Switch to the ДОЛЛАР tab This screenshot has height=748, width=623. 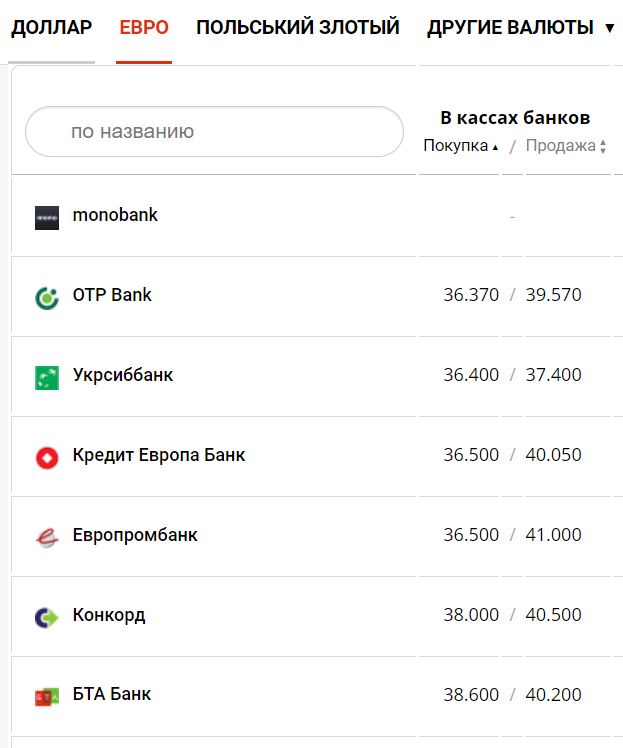[x=51, y=27]
